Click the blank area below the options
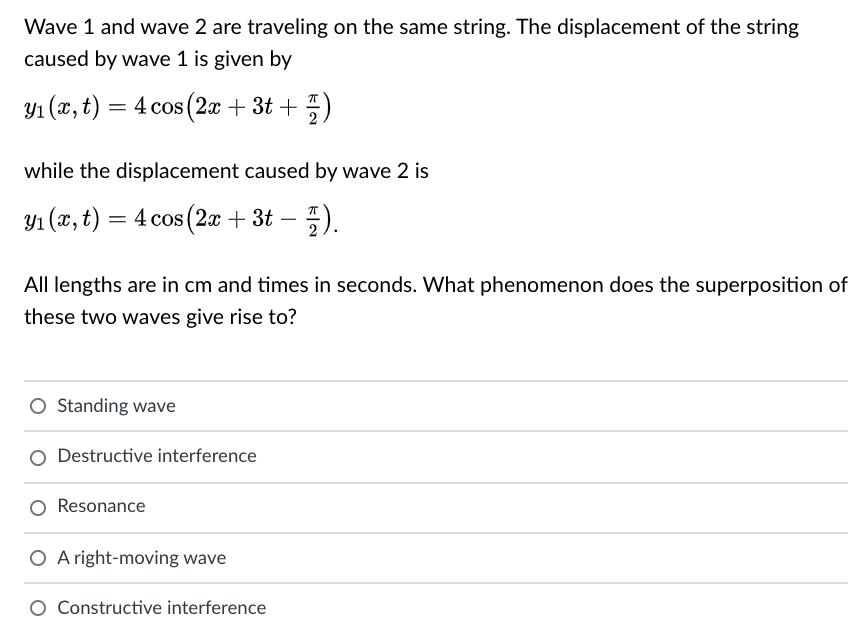This screenshot has width=856, height=644. click(x=428, y=635)
